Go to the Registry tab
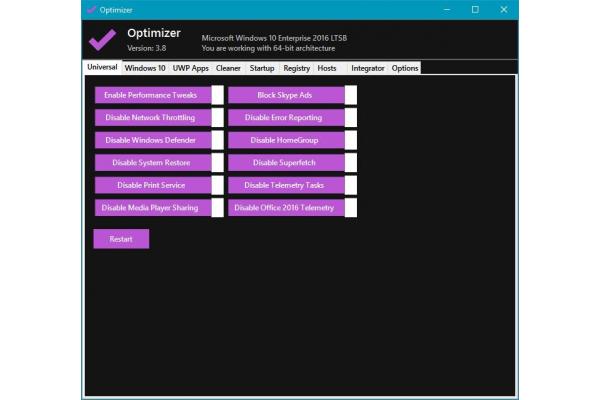Viewport: 600px width, 400px height. 297,68
